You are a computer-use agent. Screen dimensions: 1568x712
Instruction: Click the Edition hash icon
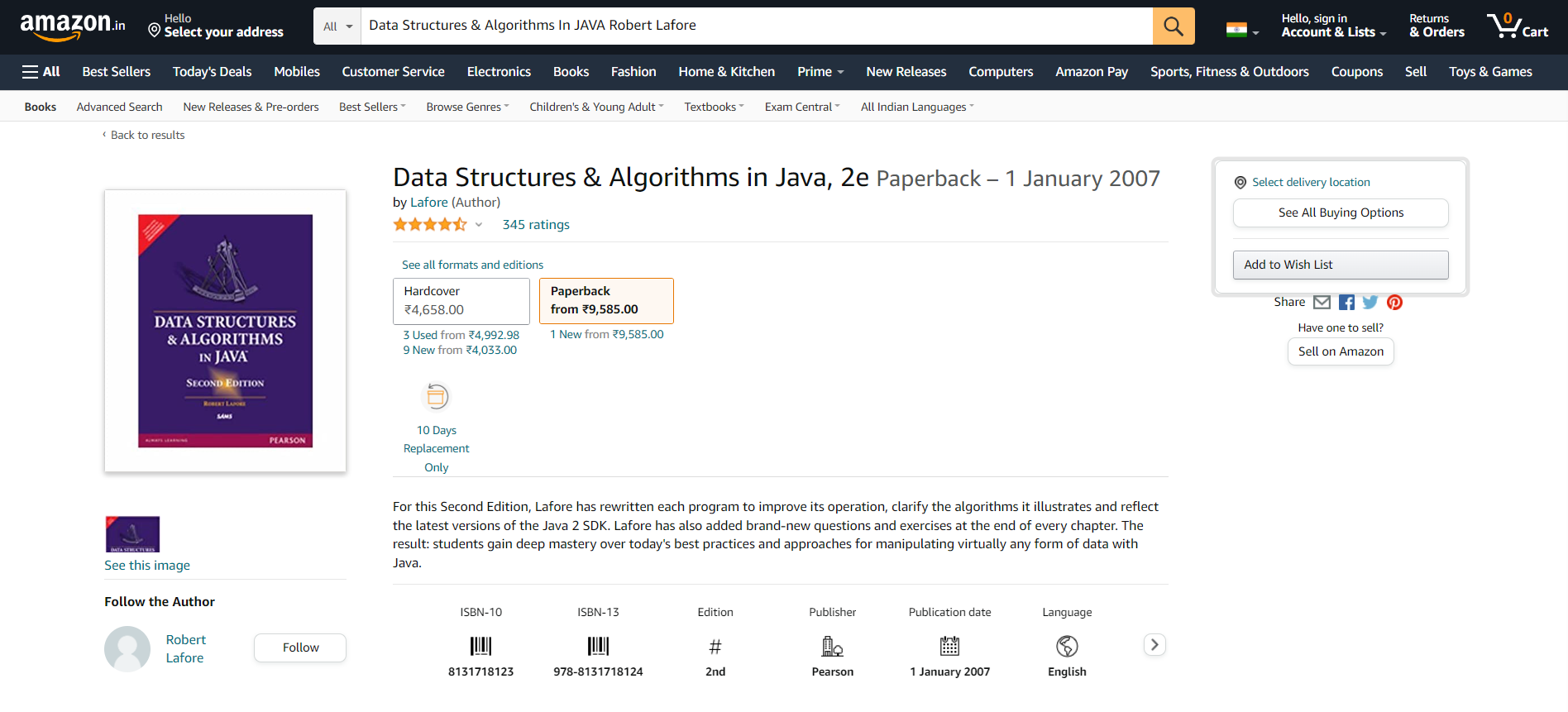715,647
